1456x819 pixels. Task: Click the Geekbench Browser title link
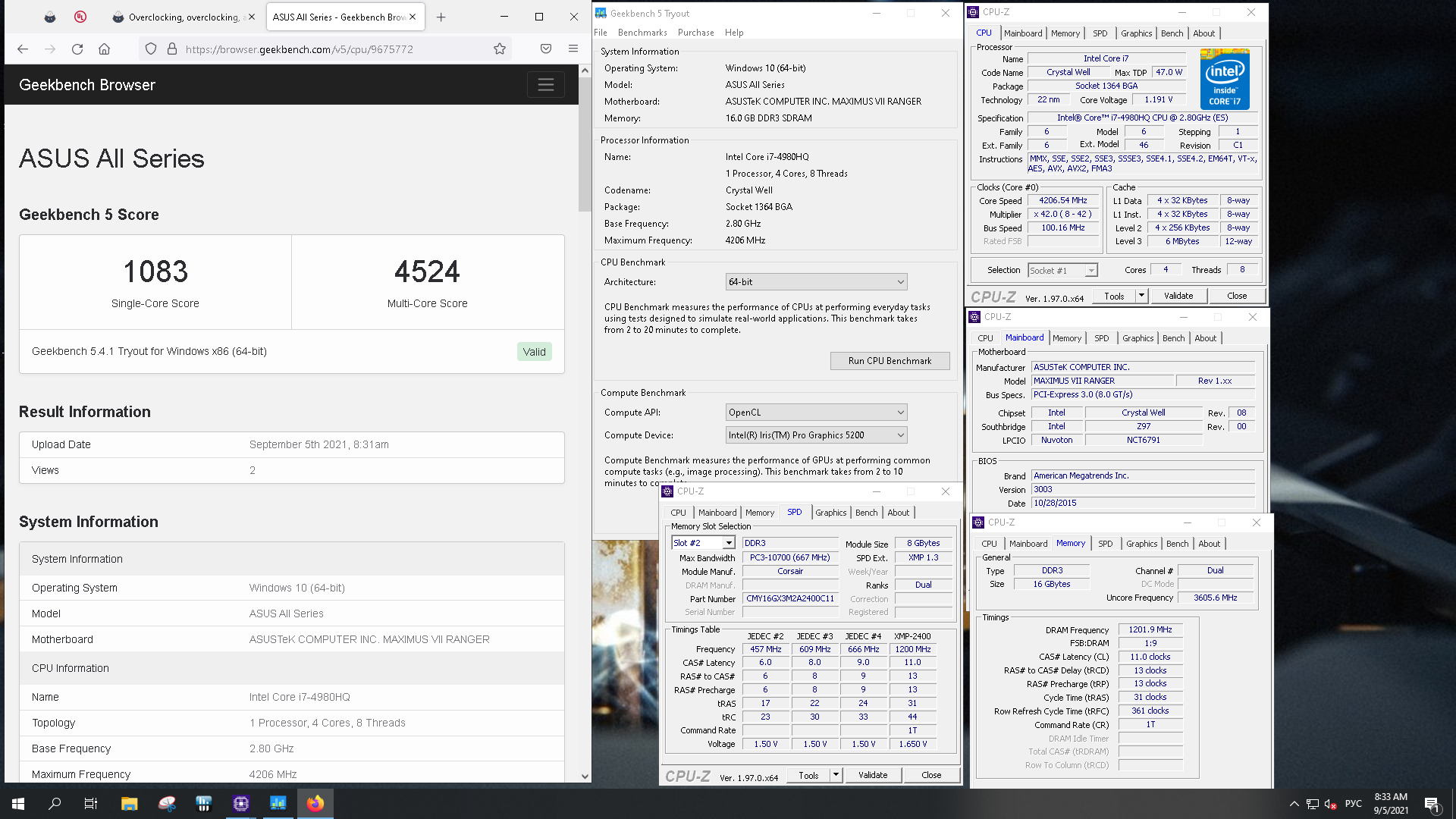87,85
